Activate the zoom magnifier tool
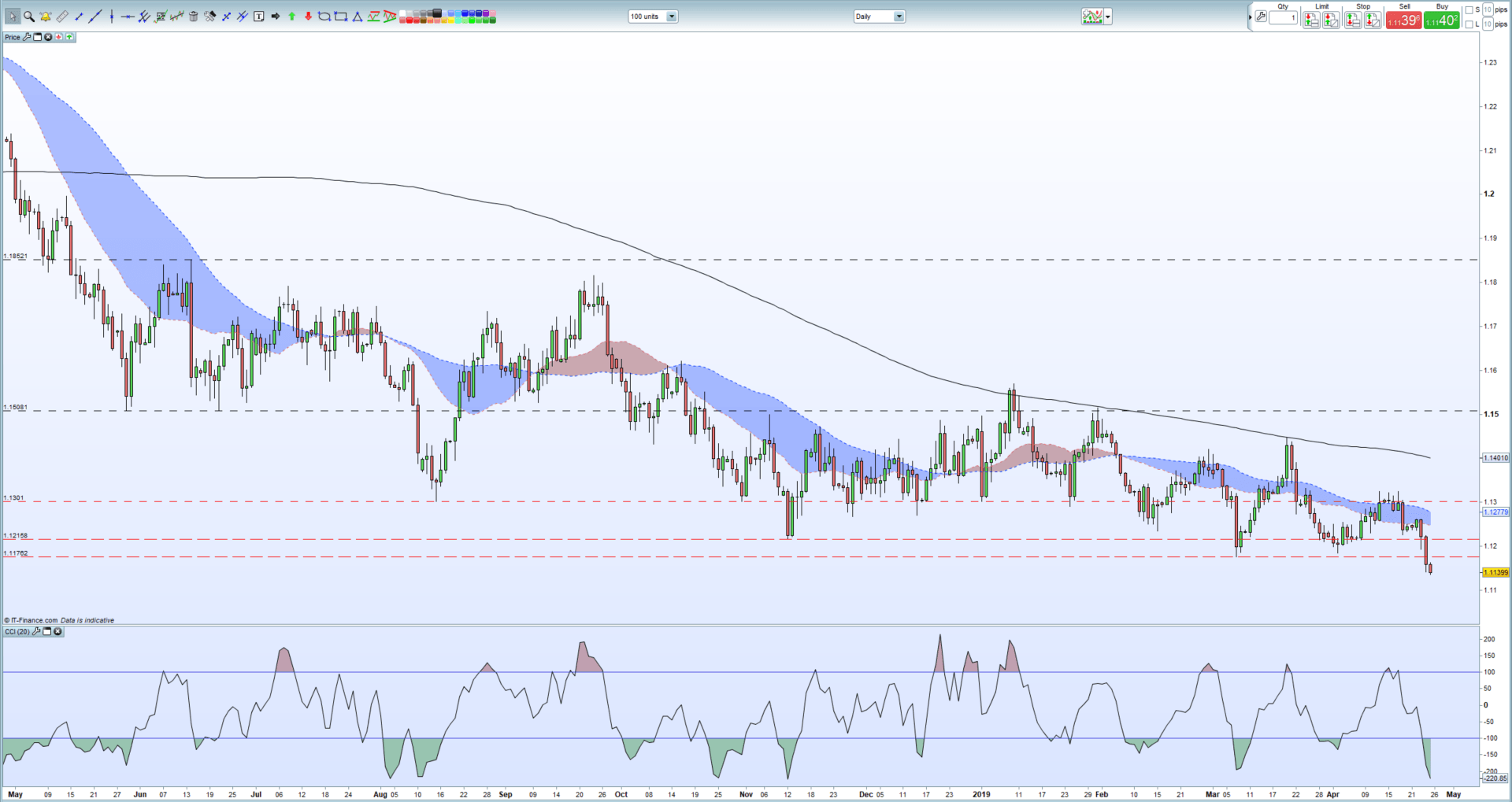1512x802 pixels. coord(29,16)
